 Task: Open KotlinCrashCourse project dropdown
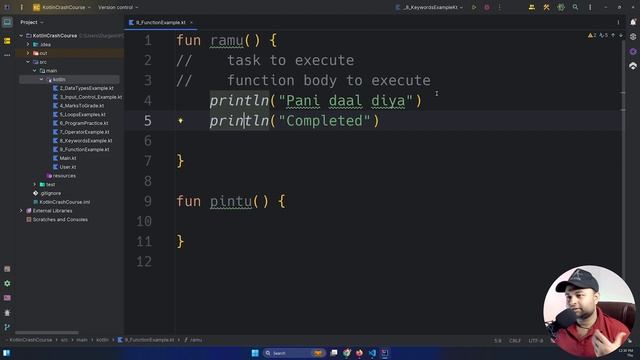[x=62, y=7]
